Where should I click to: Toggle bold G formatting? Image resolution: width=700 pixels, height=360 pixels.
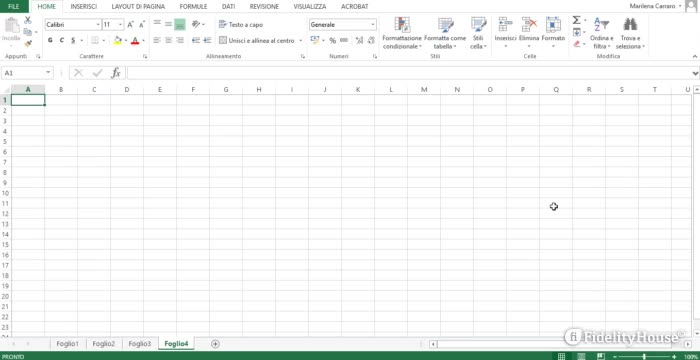coord(50,40)
